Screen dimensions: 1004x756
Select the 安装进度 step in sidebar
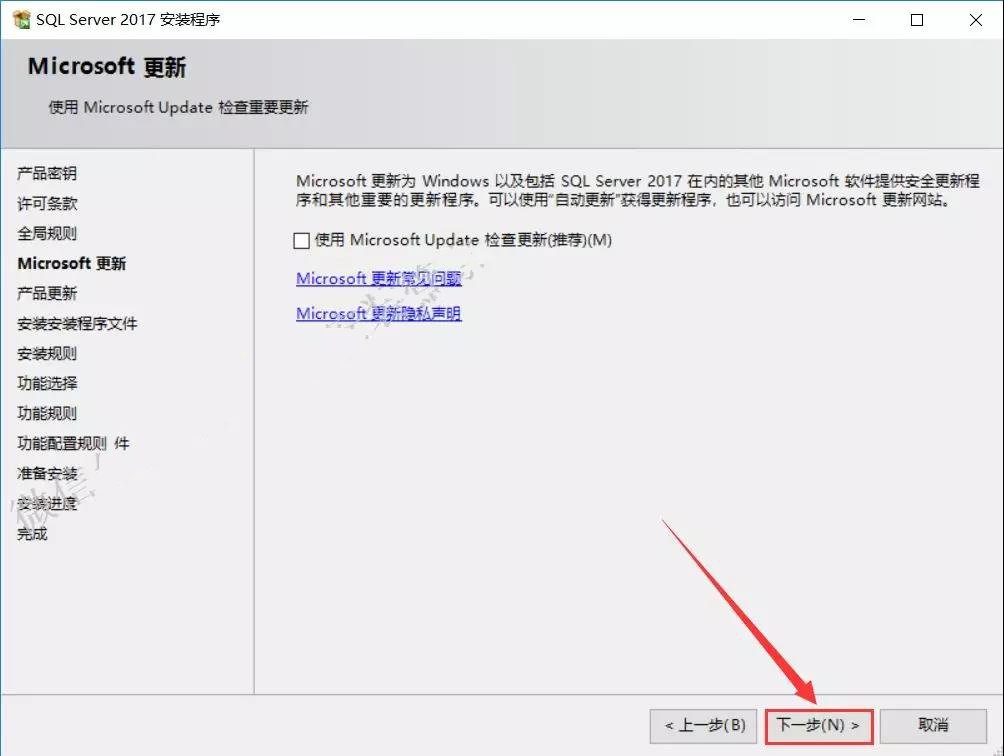[47, 504]
